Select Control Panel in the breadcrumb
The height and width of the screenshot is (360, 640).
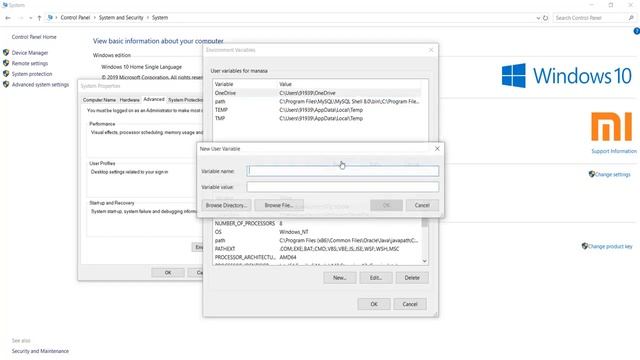[x=75, y=18]
